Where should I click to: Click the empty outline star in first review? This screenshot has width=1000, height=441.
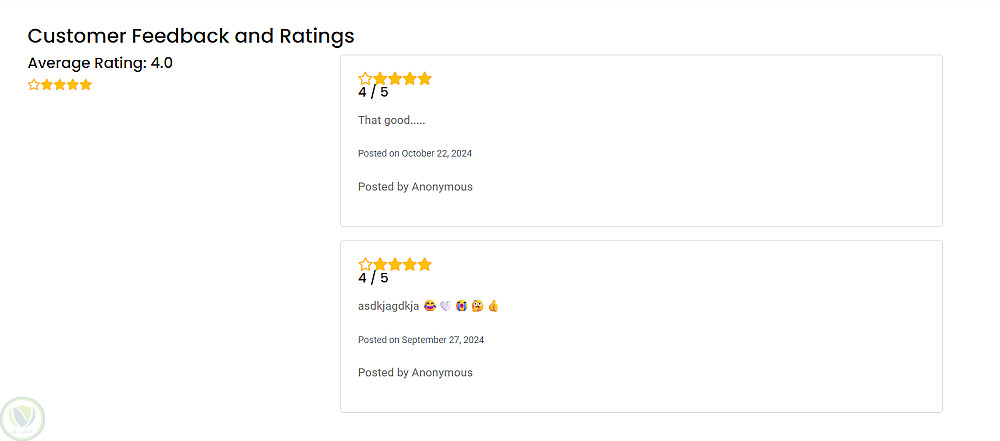tap(365, 79)
